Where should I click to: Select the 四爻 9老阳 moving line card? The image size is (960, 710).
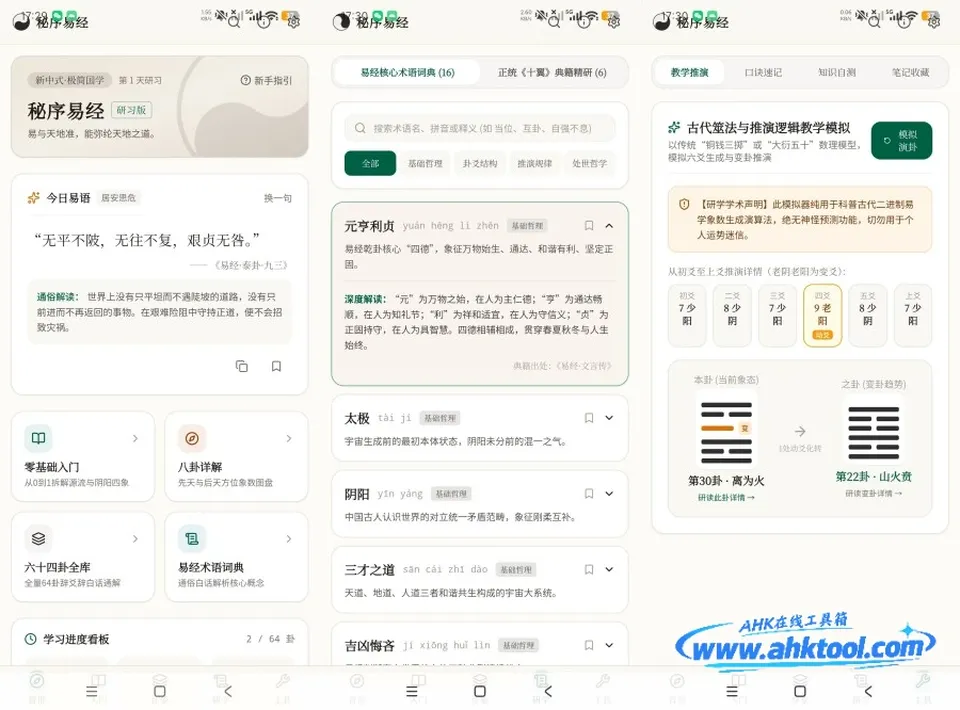[822, 315]
